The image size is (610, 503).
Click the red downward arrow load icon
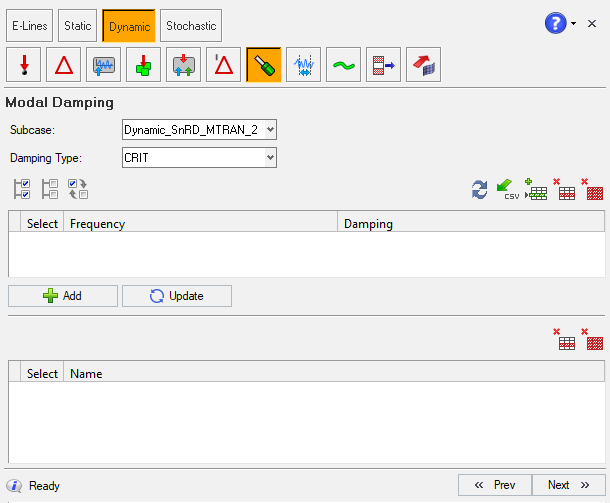pyautogui.click(x=23, y=66)
